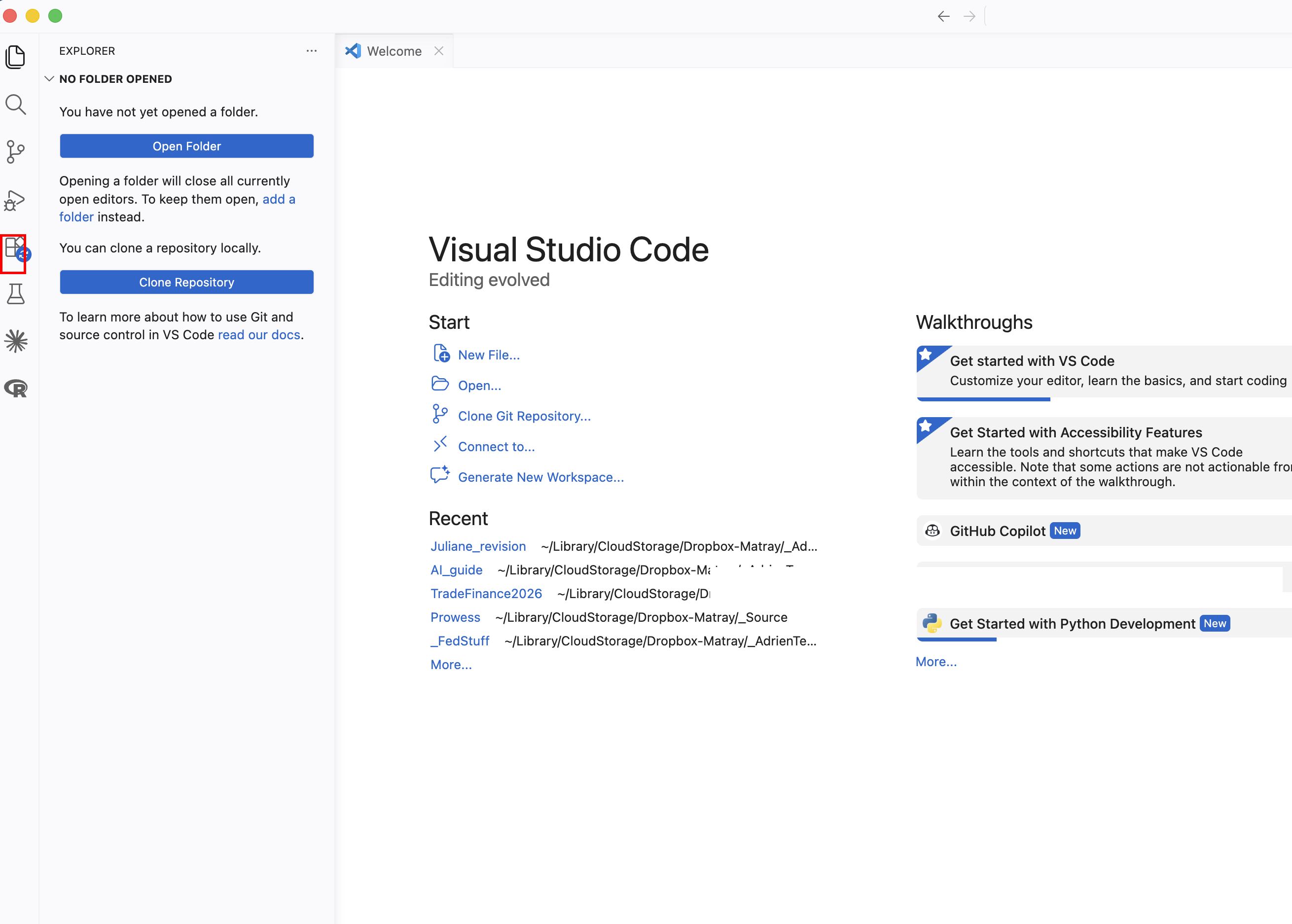
Task: Open the Testing beaker icon
Action: 15,294
